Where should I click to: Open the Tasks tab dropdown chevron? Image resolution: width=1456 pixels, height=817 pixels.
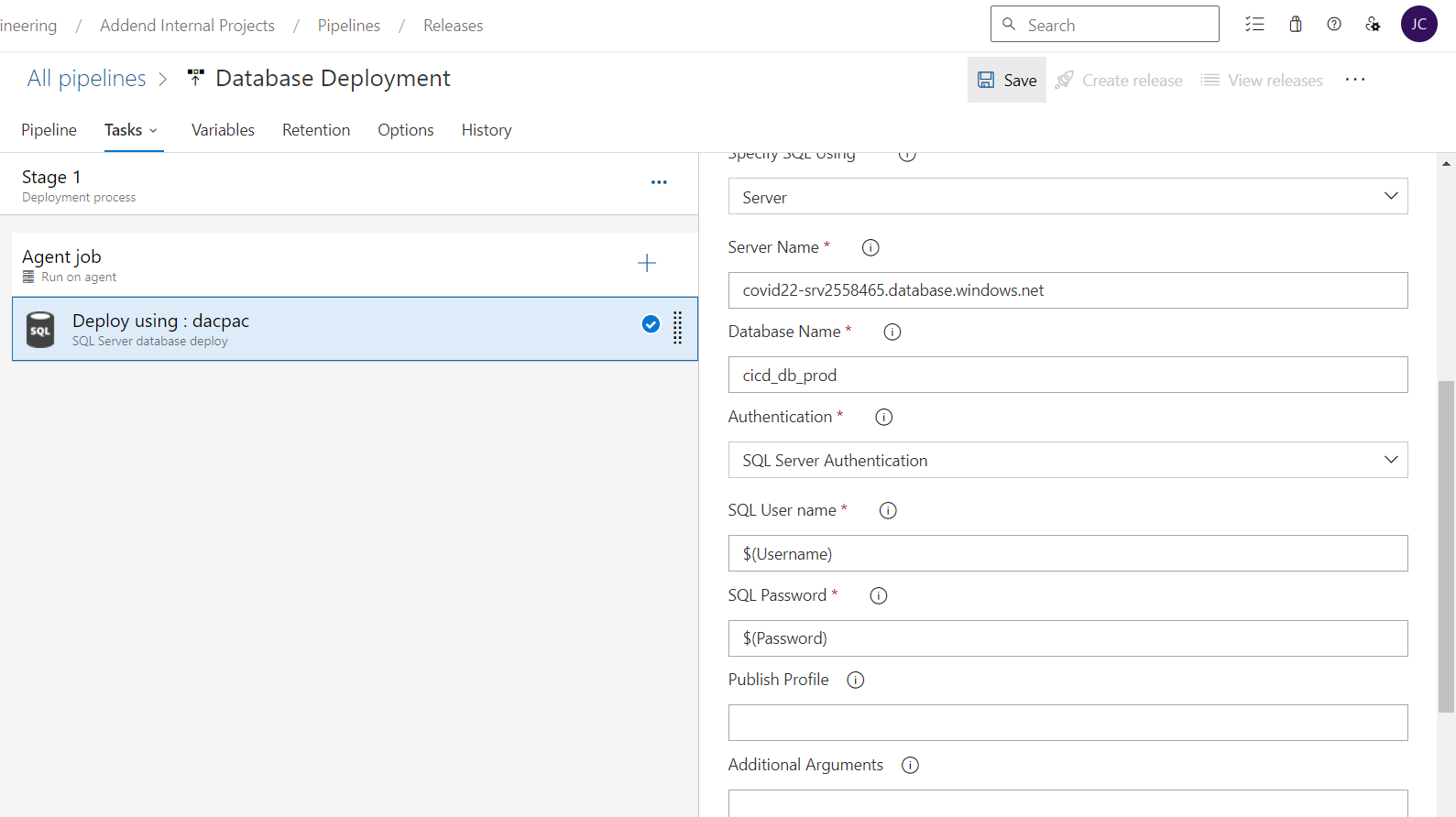pyautogui.click(x=154, y=131)
